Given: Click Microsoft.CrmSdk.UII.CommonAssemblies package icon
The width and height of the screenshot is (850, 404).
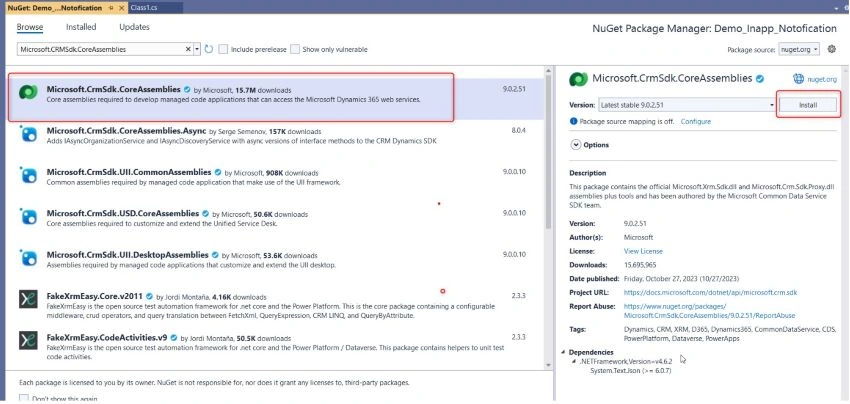Looking at the screenshot, I should 28,175.
